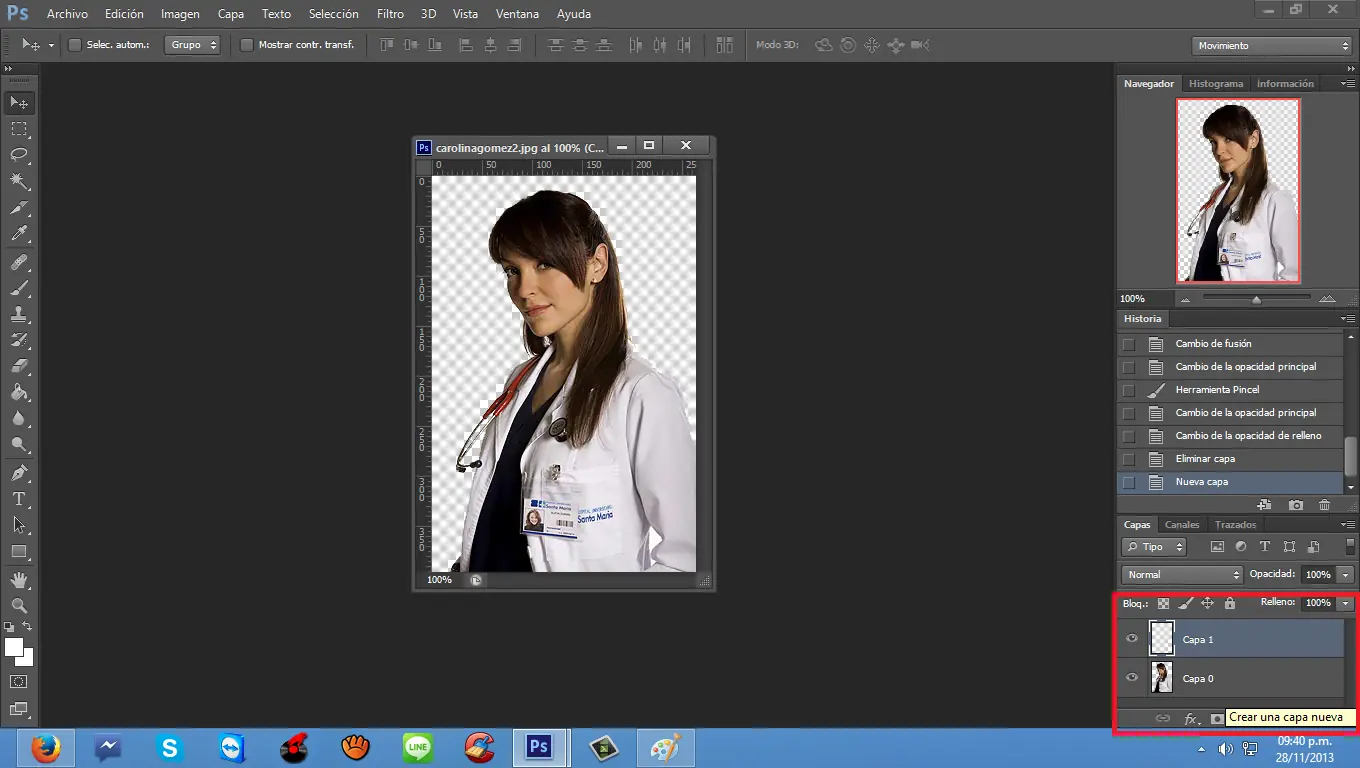This screenshot has height=768, width=1360.
Task: Hide Capa 1 layer eye icon
Action: pos(1132,638)
